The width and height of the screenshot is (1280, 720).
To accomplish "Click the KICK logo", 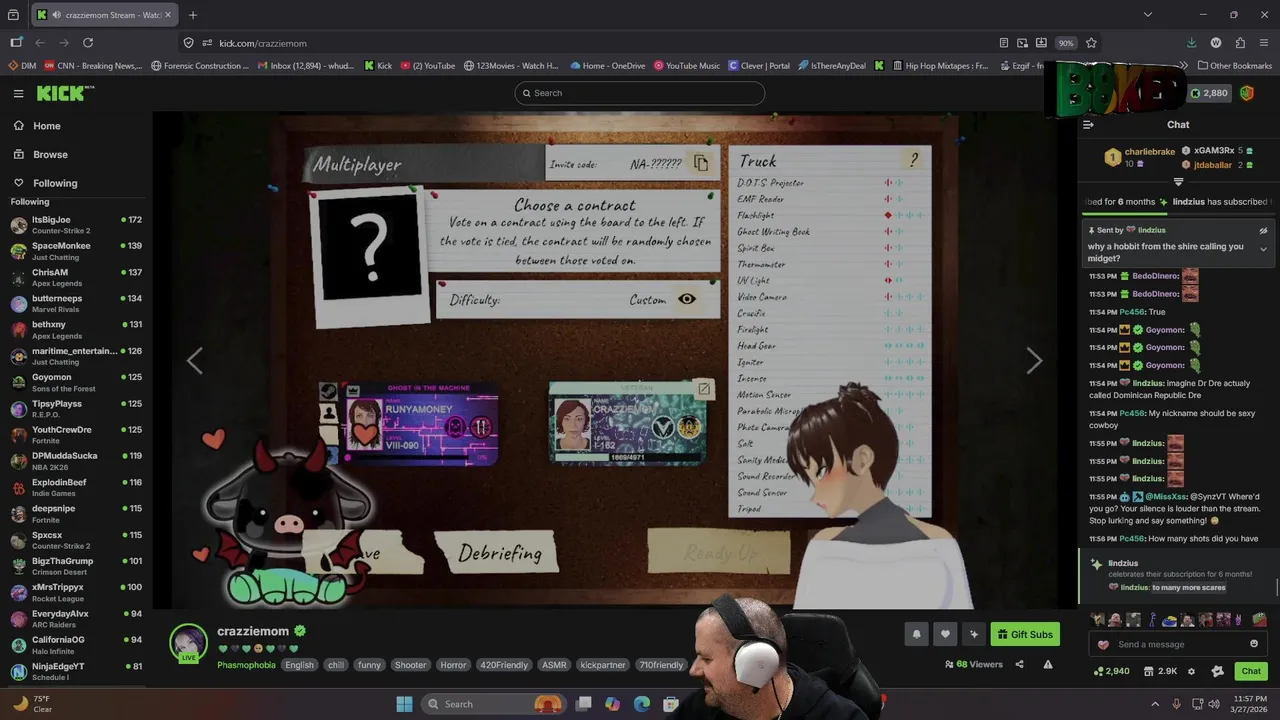I will click(65, 93).
